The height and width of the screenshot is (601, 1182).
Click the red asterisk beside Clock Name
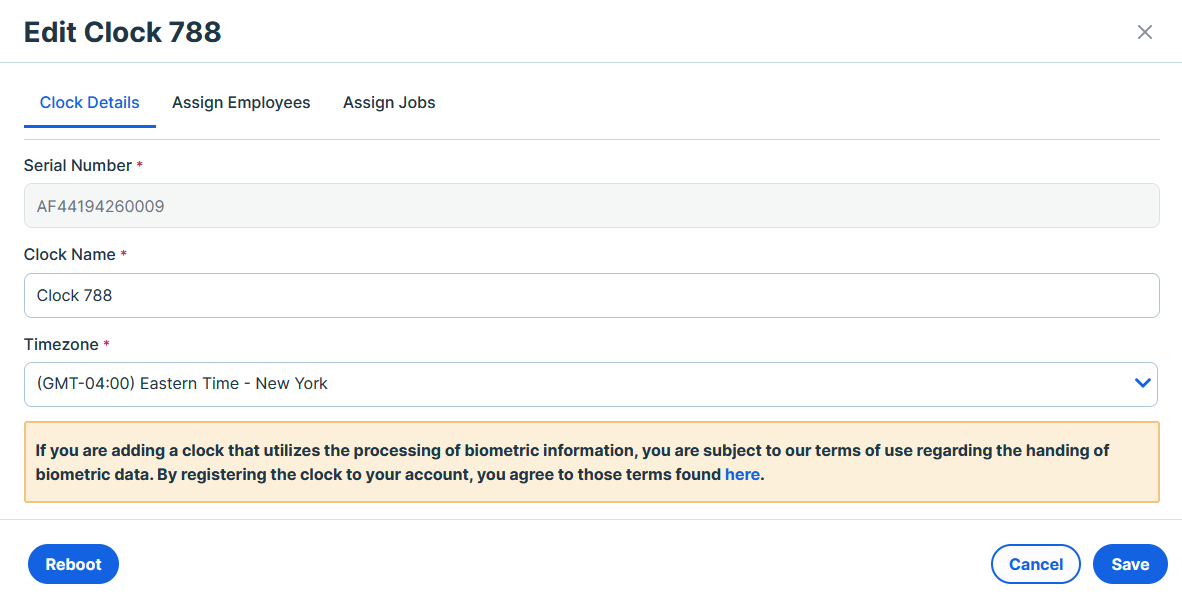[124, 254]
